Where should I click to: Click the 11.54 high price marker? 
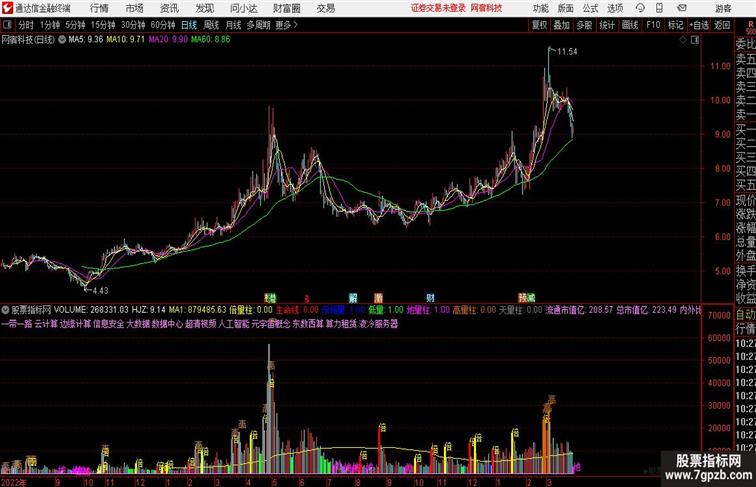tap(567, 52)
